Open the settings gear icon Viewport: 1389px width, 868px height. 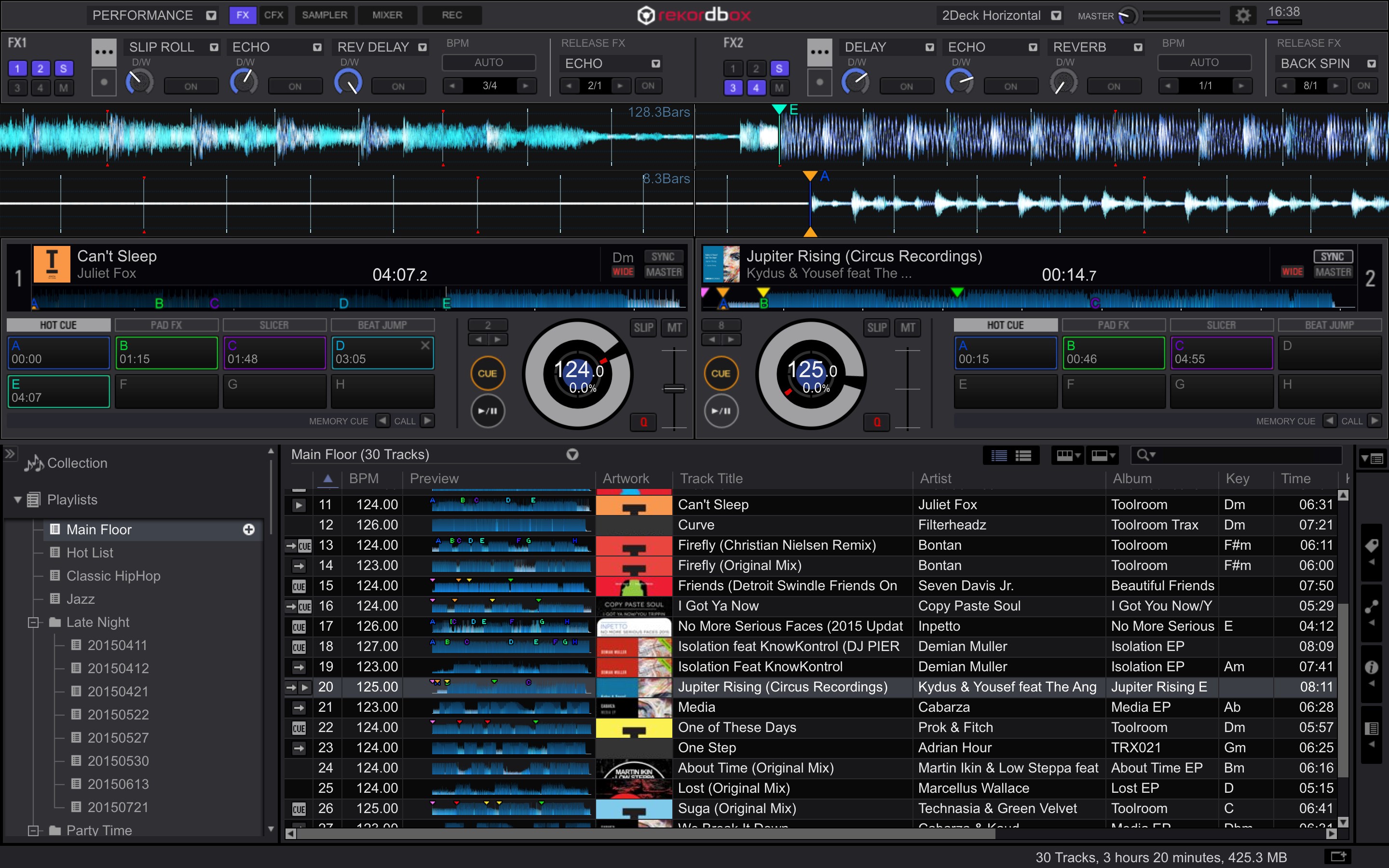coord(1243,15)
